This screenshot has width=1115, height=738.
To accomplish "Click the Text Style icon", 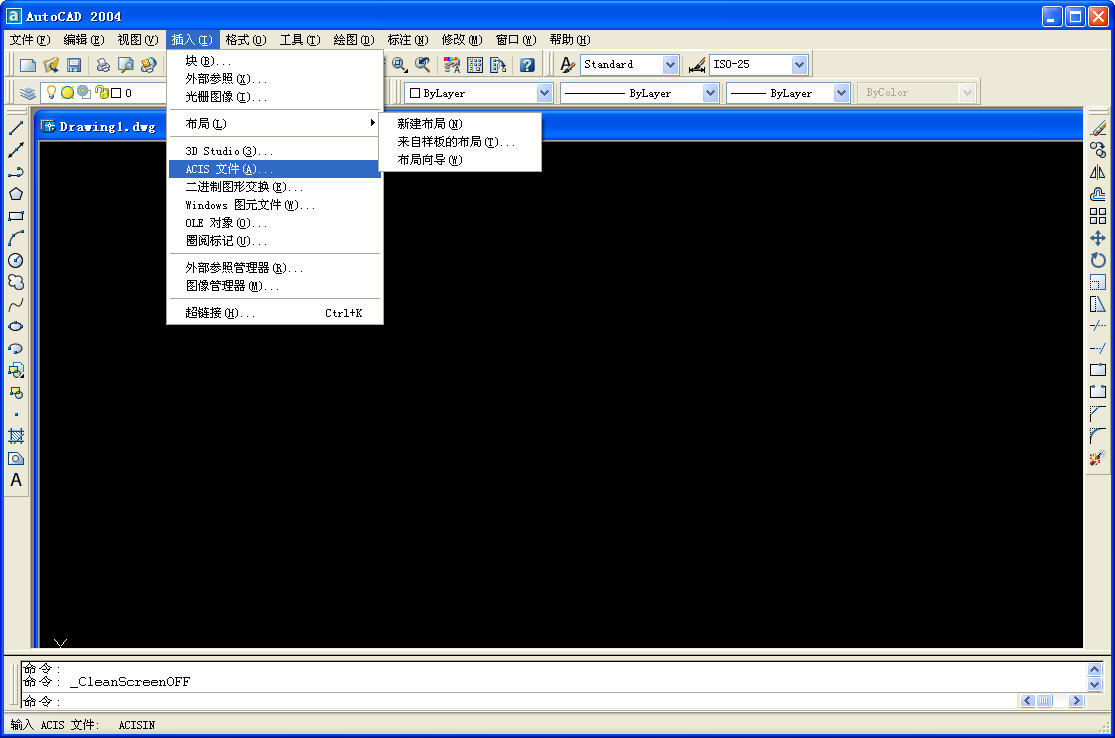I will [x=567, y=65].
